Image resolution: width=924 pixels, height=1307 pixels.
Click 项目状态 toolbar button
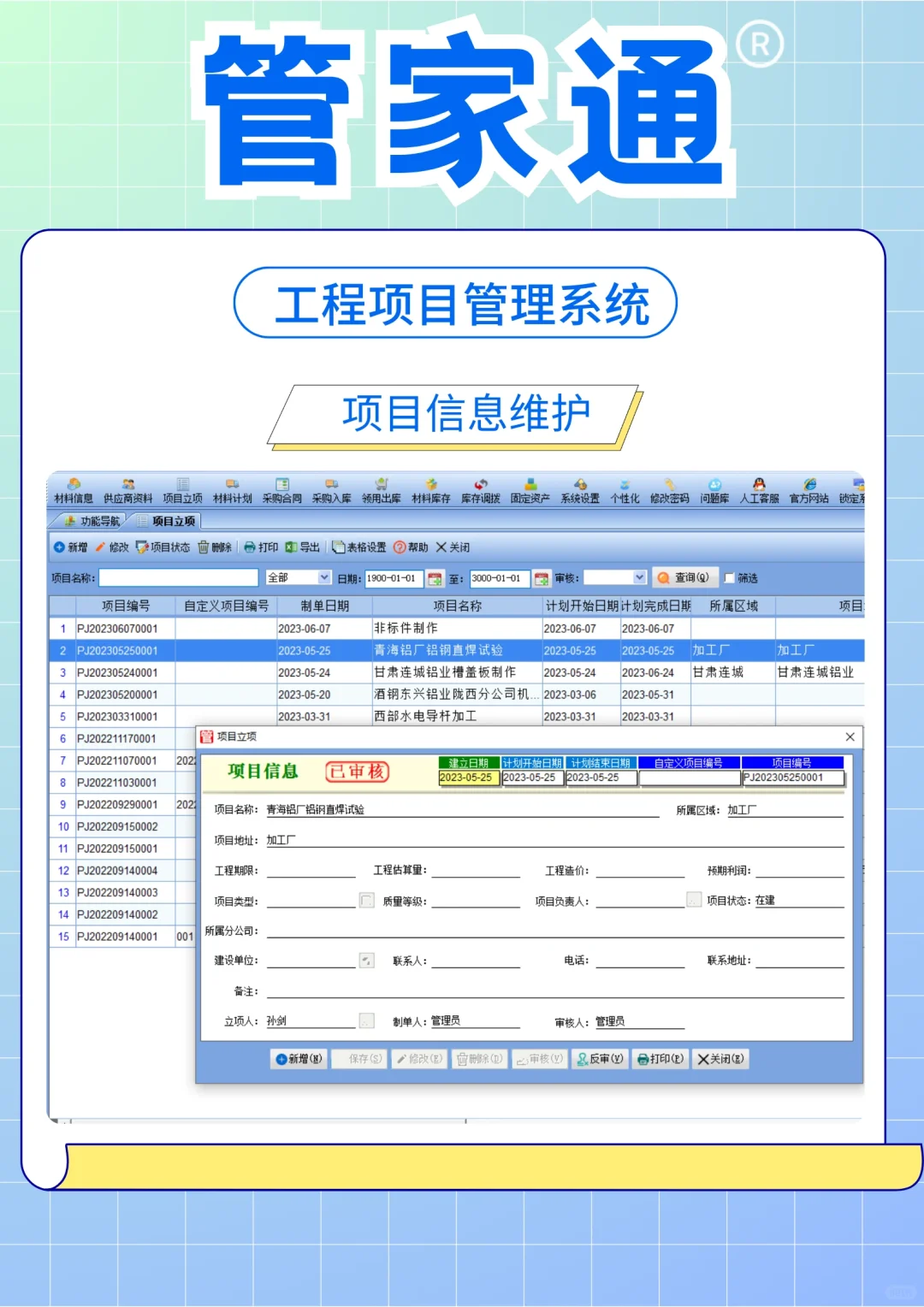pyautogui.click(x=163, y=547)
